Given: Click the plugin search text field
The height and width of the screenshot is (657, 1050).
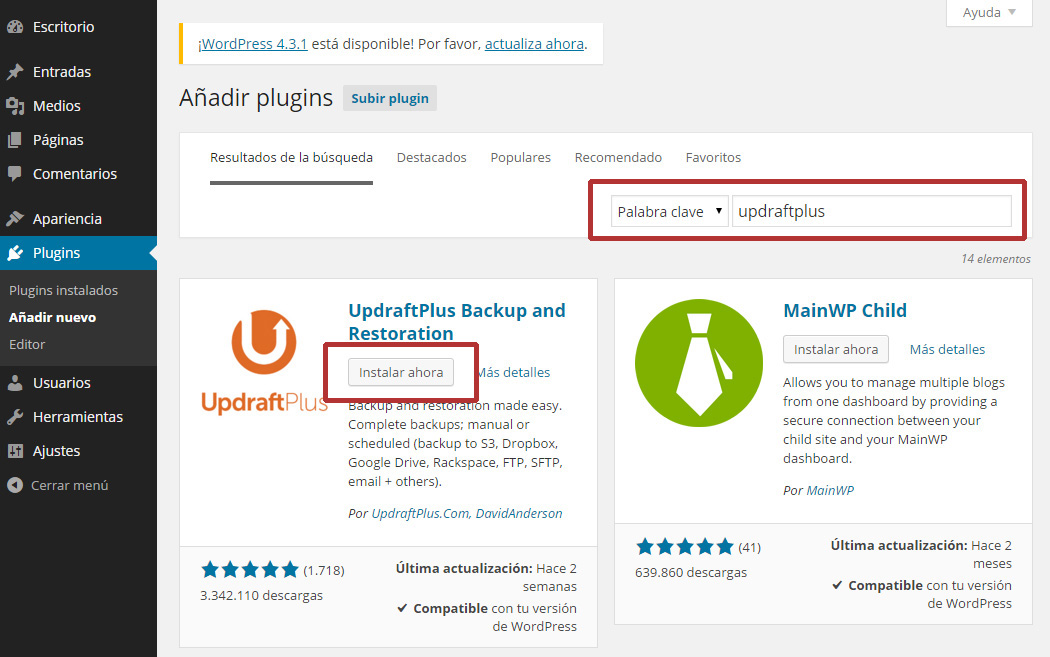Looking at the screenshot, I should click(x=871, y=212).
